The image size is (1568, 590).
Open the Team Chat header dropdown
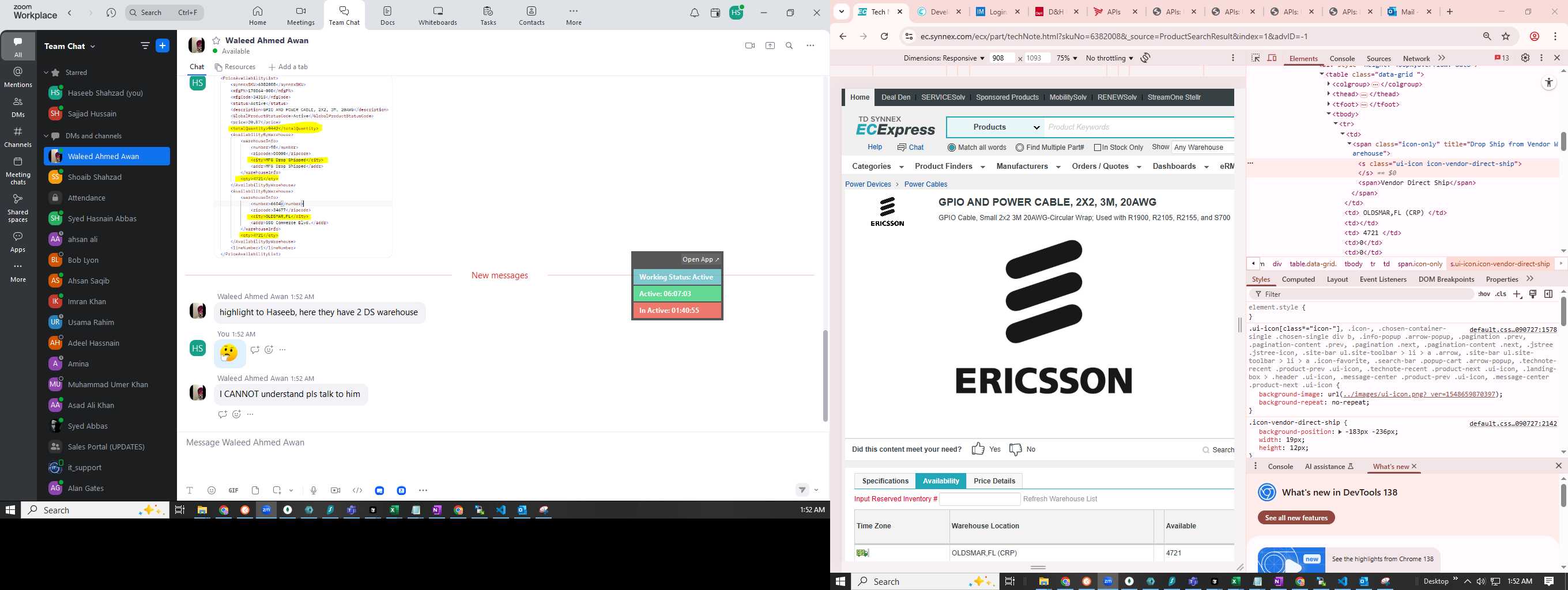pyautogui.click(x=93, y=46)
